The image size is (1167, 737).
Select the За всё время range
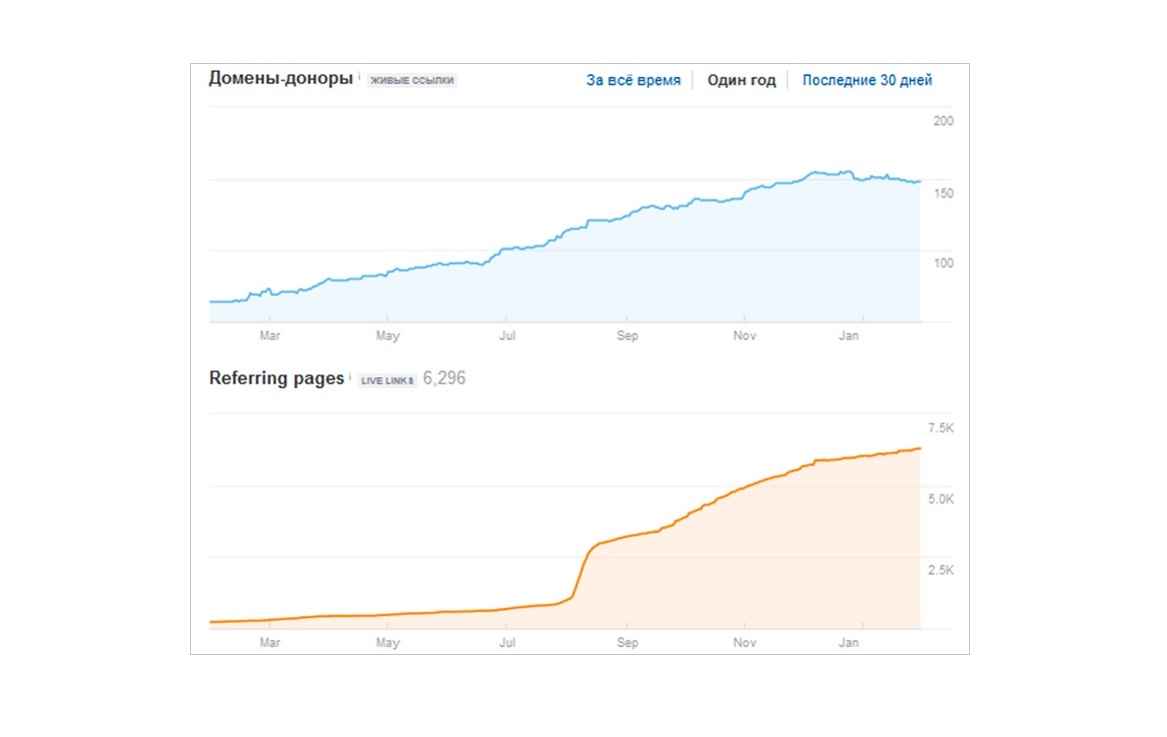point(633,80)
